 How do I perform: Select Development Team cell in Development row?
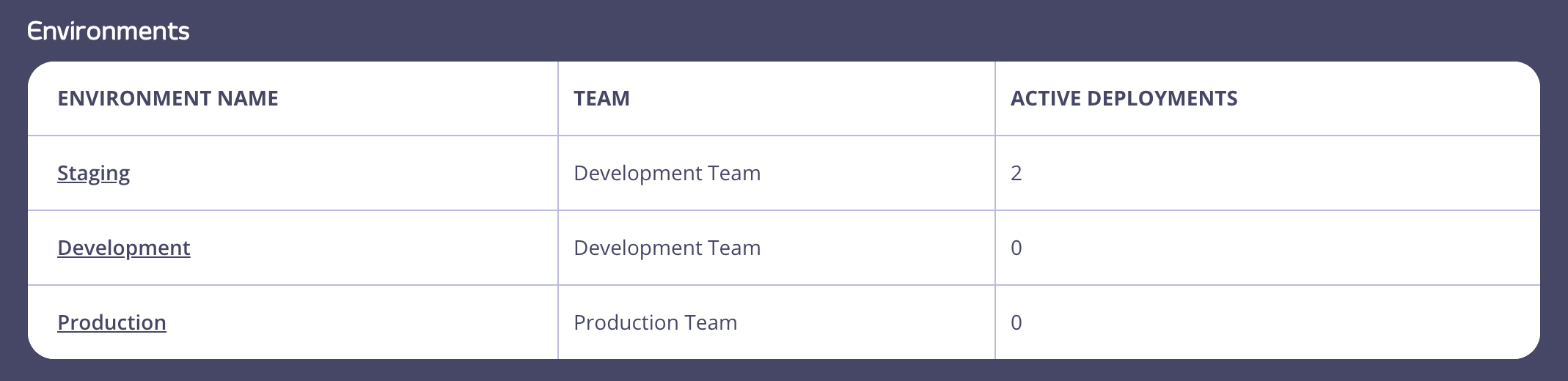pyautogui.click(x=667, y=248)
